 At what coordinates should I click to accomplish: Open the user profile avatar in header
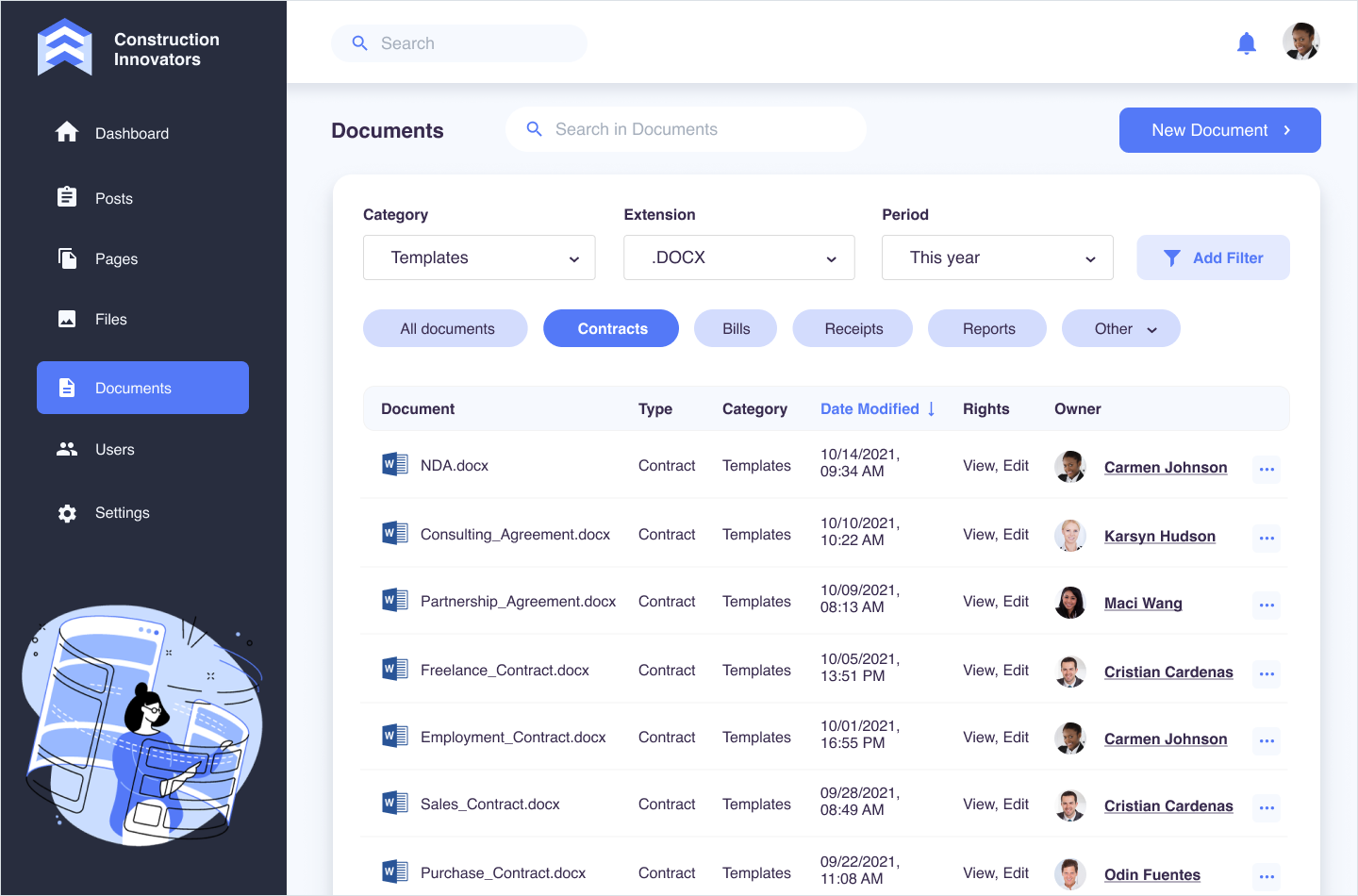click(1300, 42)
